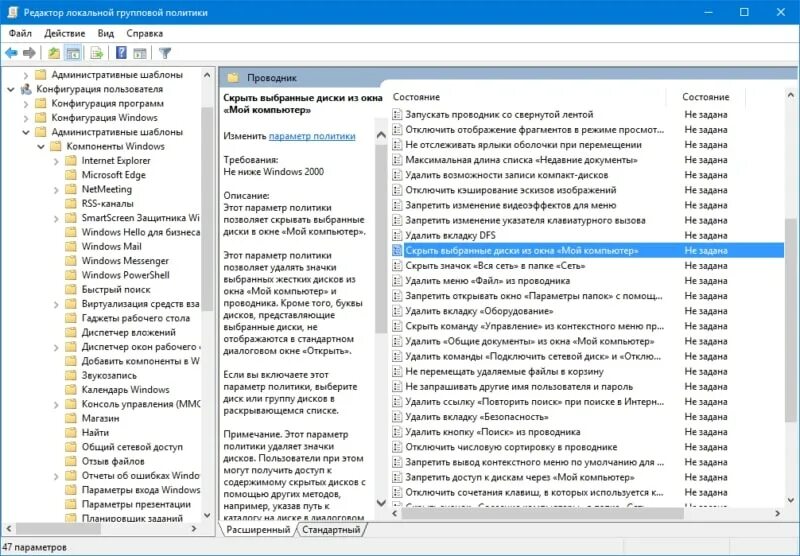
Task: Toggle the Show/Hide console tree icon
Action: [x=73, y=53]
